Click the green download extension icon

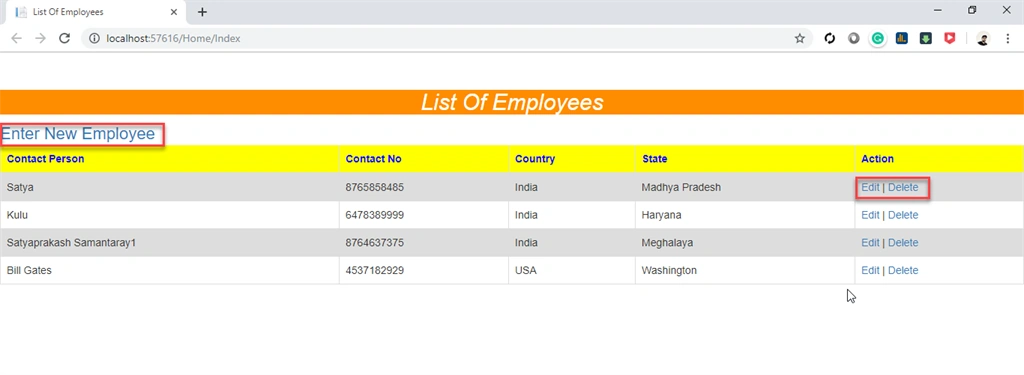click(925, 39)
